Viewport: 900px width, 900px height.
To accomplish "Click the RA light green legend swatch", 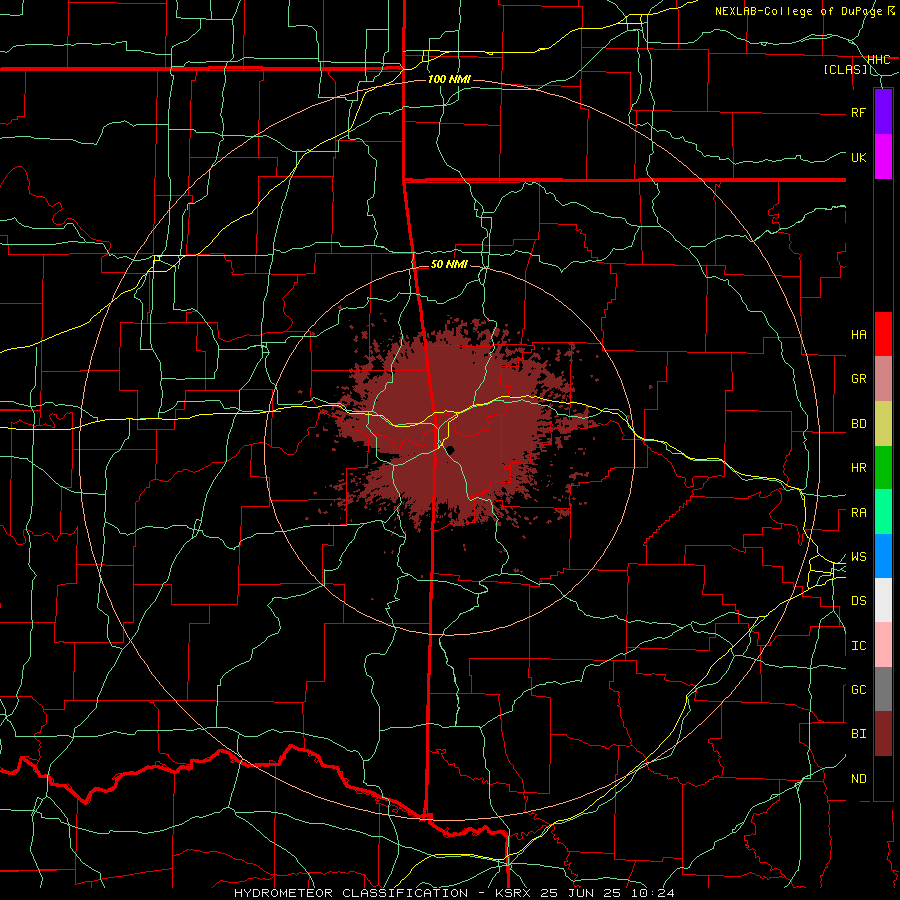I will coord(883,512).
